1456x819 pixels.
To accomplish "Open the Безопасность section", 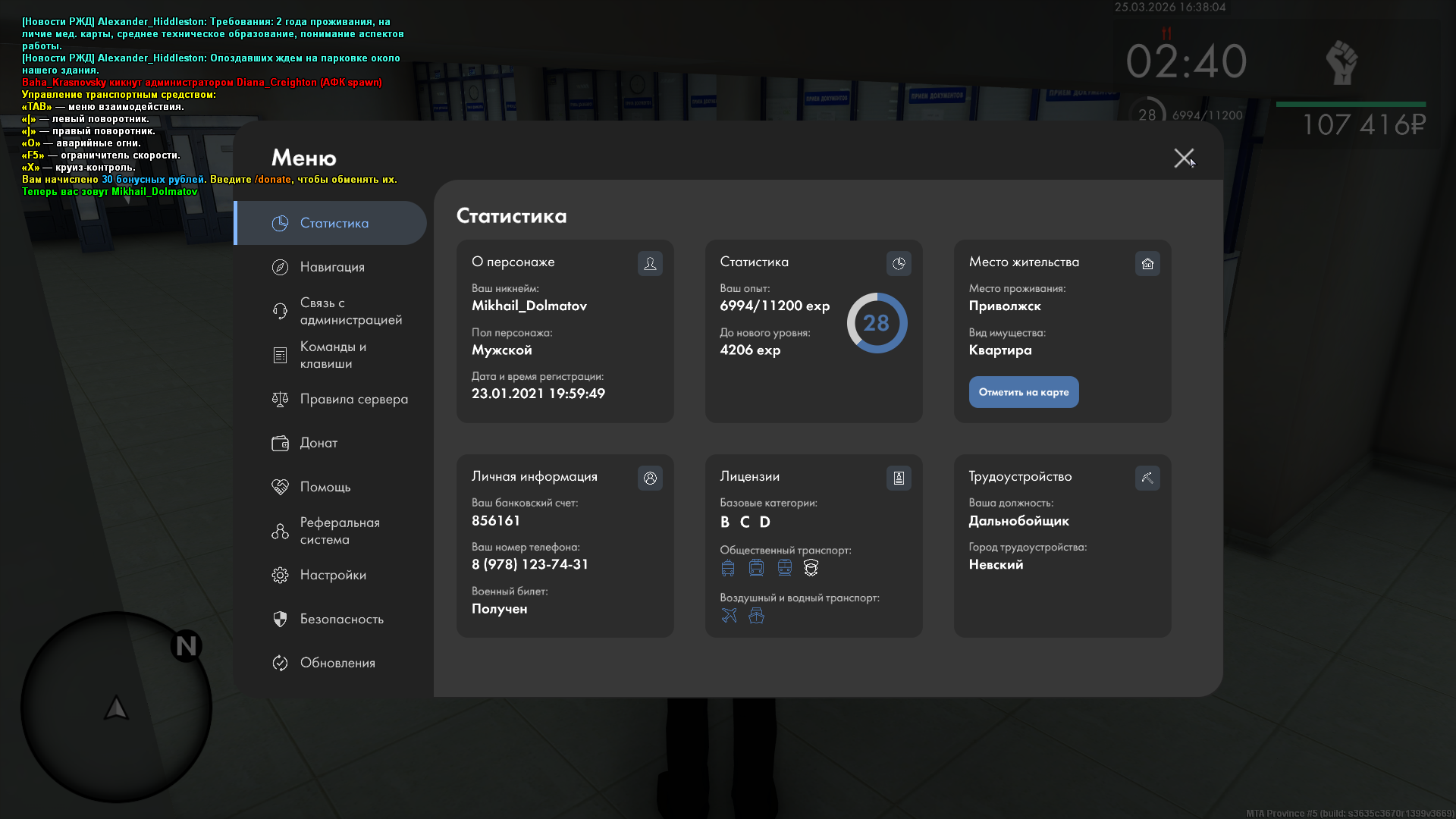I will pos(341,619).
